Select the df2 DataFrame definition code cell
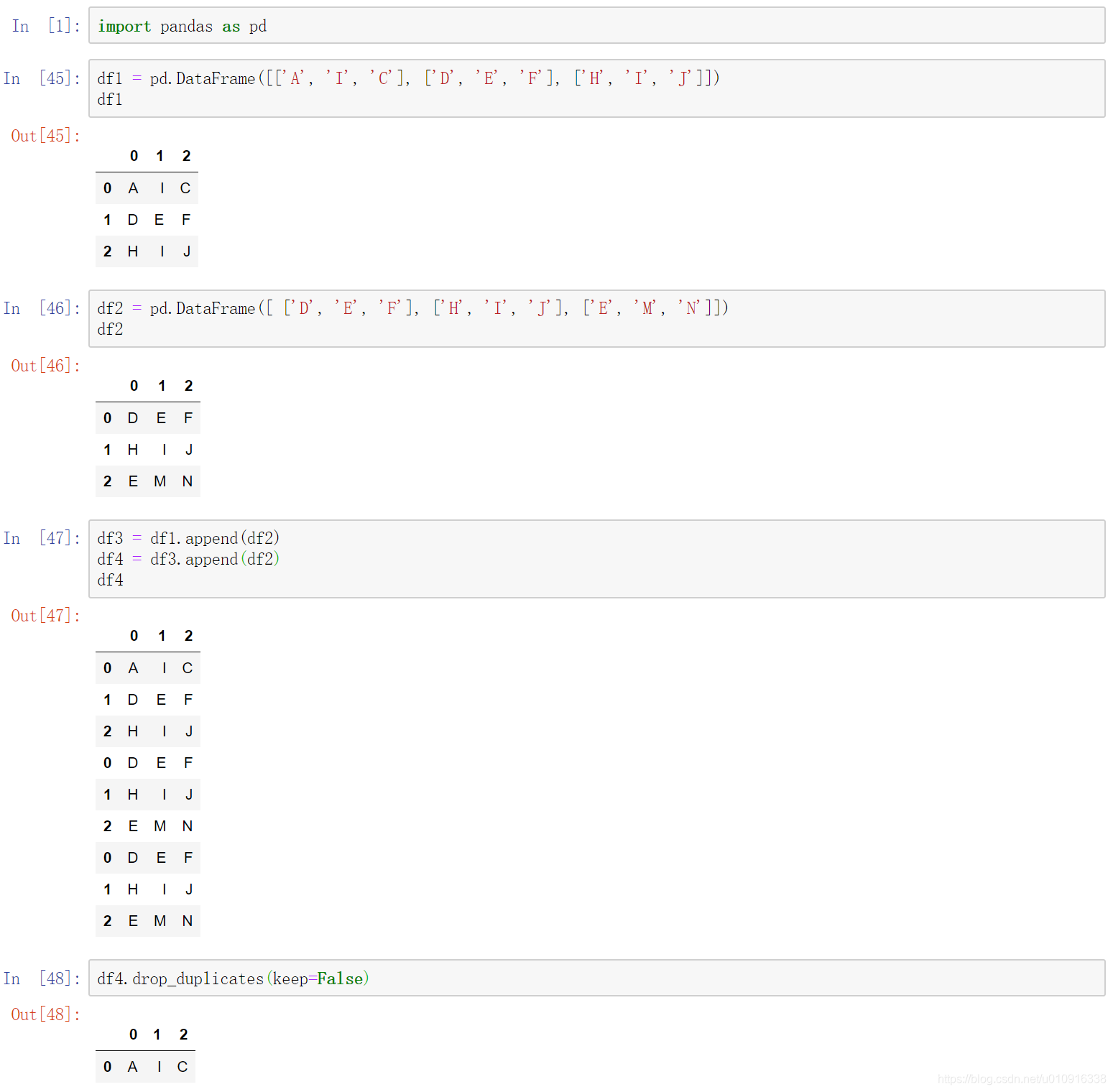The image size is (1113, 1092). click(x=596, y=318)
